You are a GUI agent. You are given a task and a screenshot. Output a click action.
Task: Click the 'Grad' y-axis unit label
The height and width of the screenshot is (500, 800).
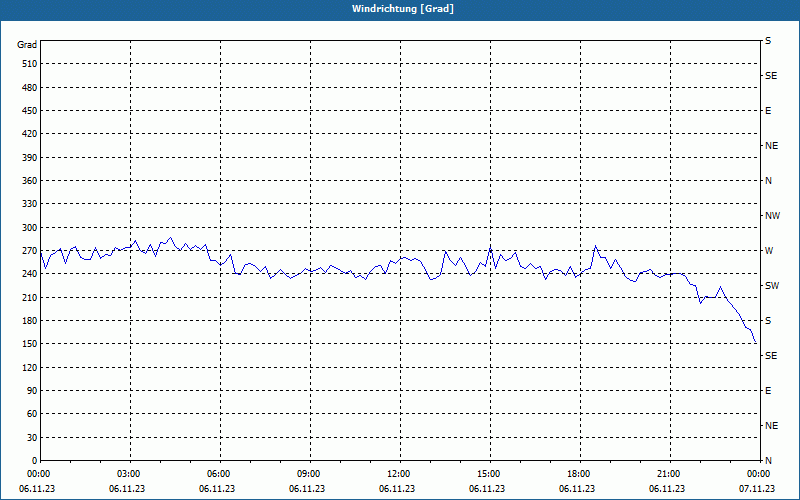click(27, 45)
